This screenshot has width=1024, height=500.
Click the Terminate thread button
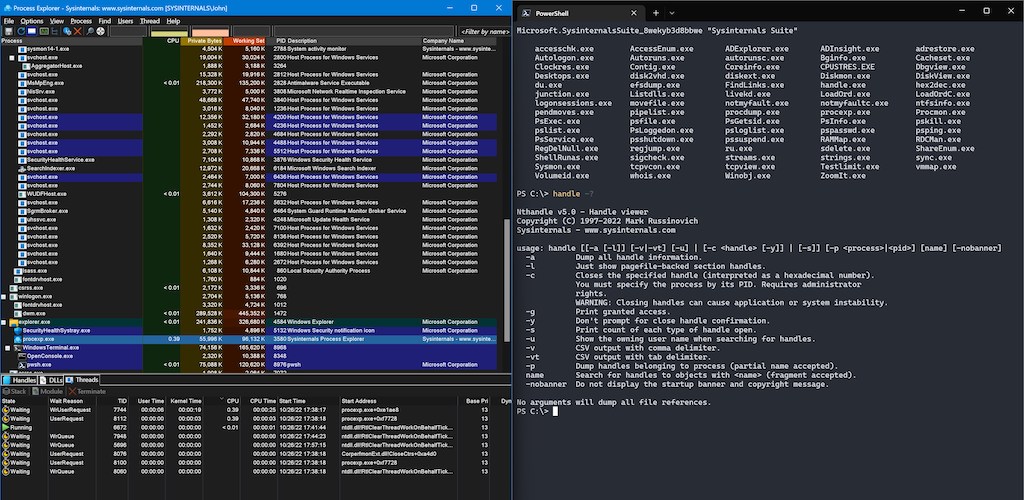(87, 391)
